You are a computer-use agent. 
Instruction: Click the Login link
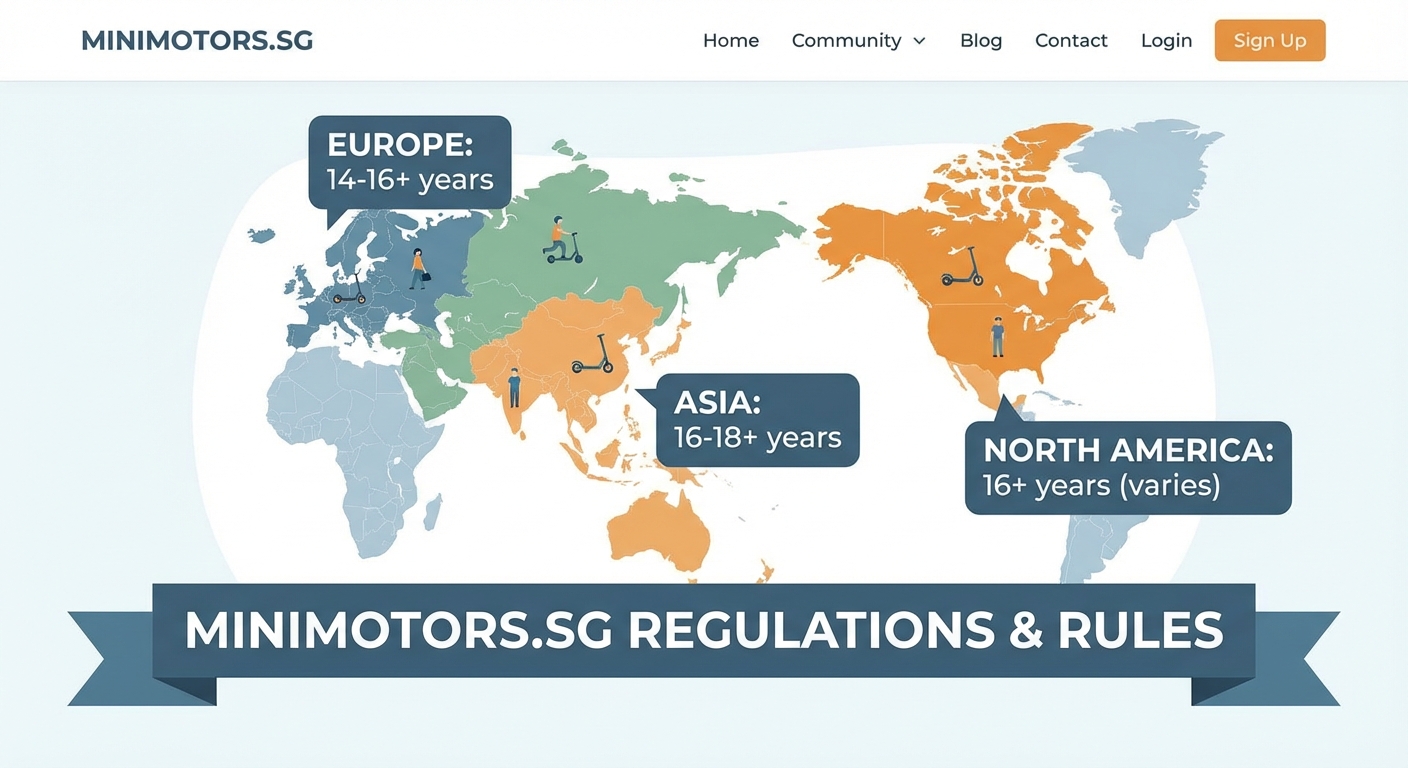pyautogui.click(x=1166, y=41)
